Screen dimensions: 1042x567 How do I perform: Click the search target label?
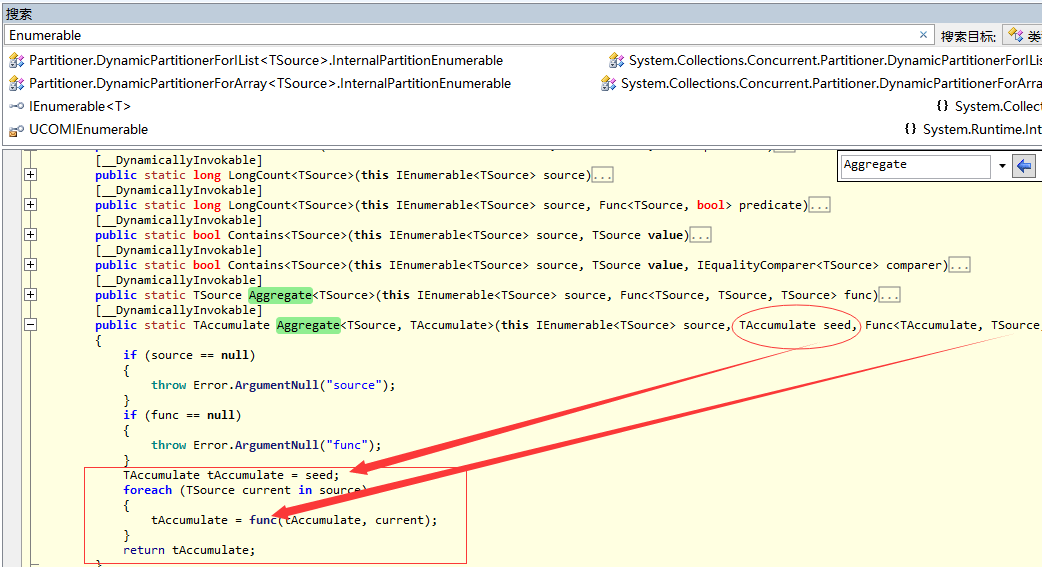968,37
